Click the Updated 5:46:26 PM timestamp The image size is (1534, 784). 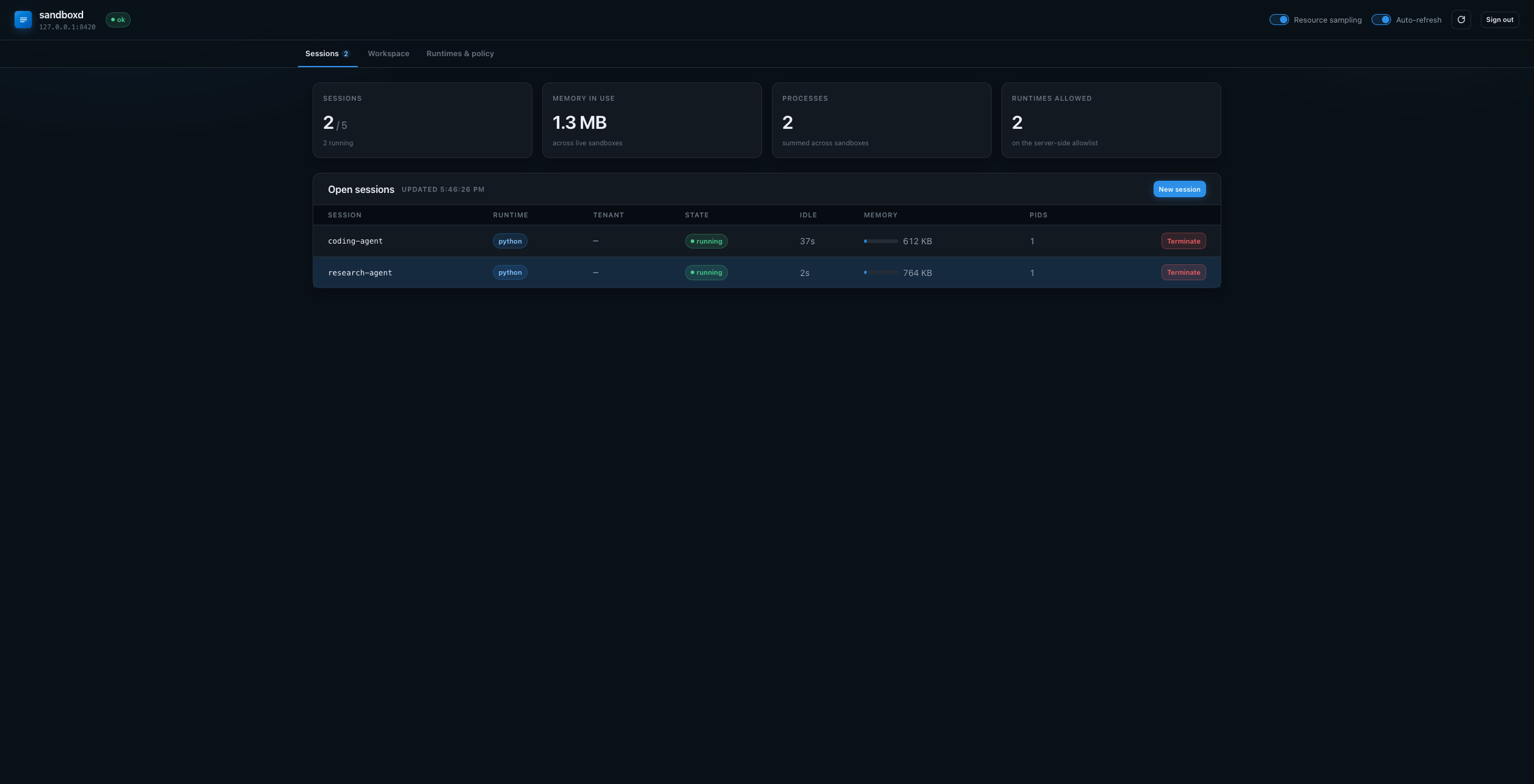[443, 189]
